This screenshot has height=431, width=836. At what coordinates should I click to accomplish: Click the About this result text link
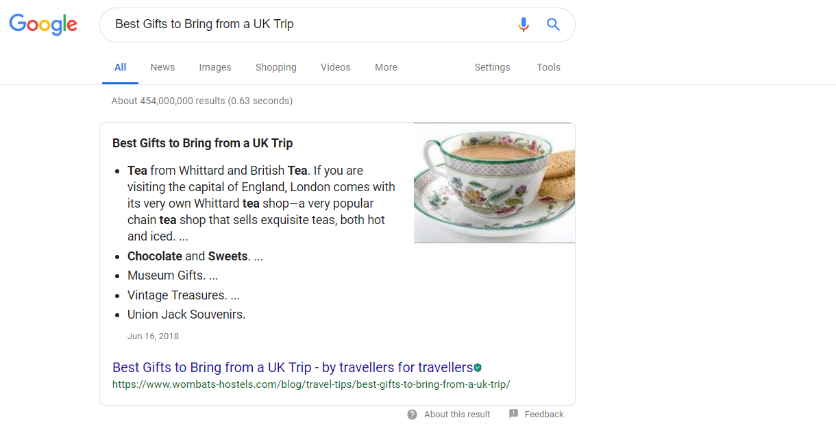click(457, 414)
